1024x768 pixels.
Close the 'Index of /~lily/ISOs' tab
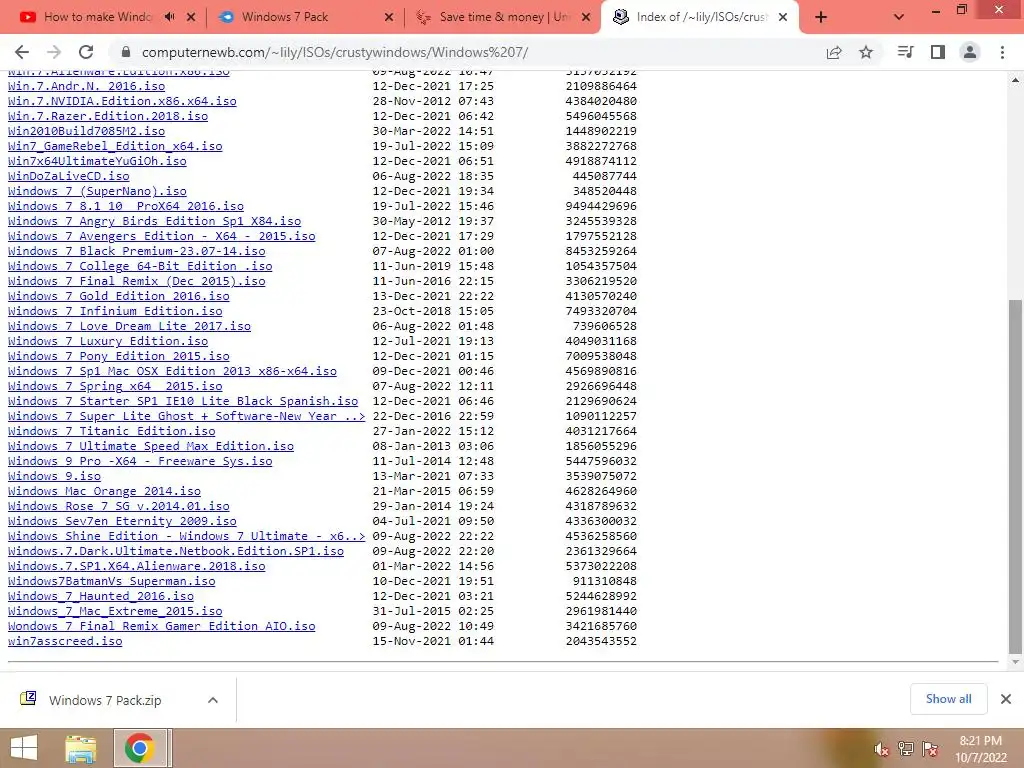click(x=783, y=17)
